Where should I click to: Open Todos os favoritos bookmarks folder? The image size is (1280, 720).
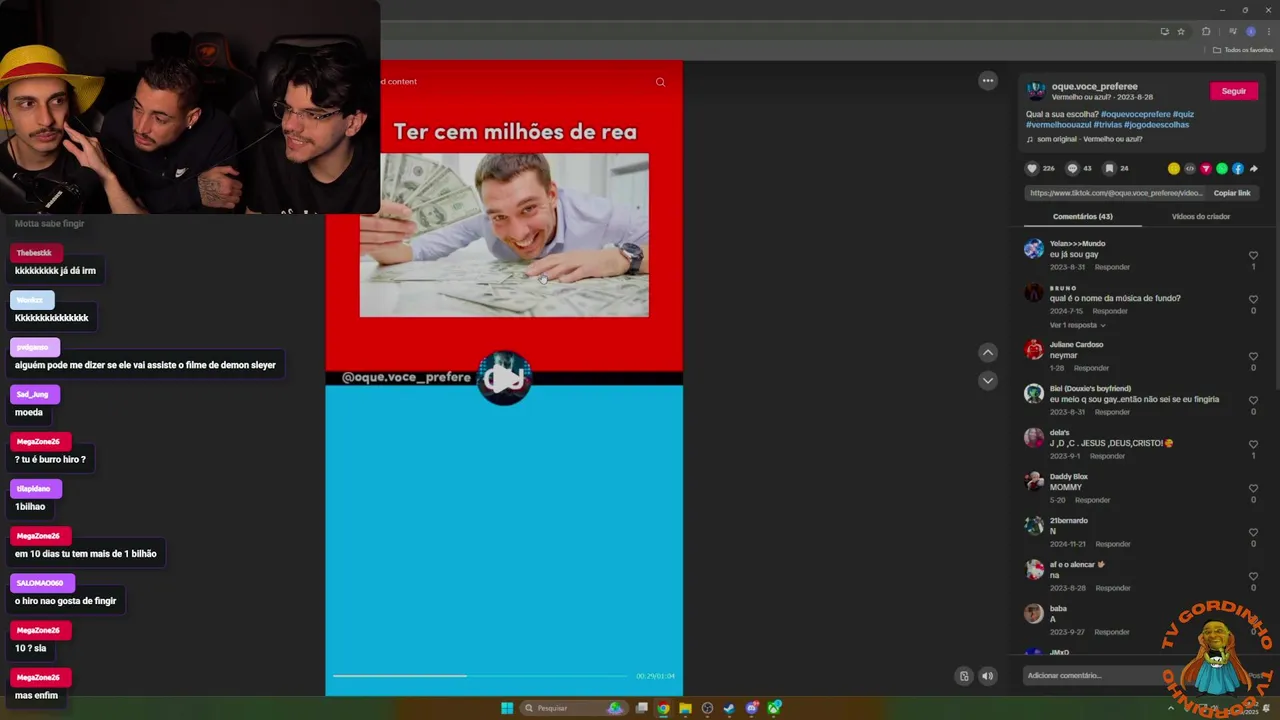pos(1242,50)
